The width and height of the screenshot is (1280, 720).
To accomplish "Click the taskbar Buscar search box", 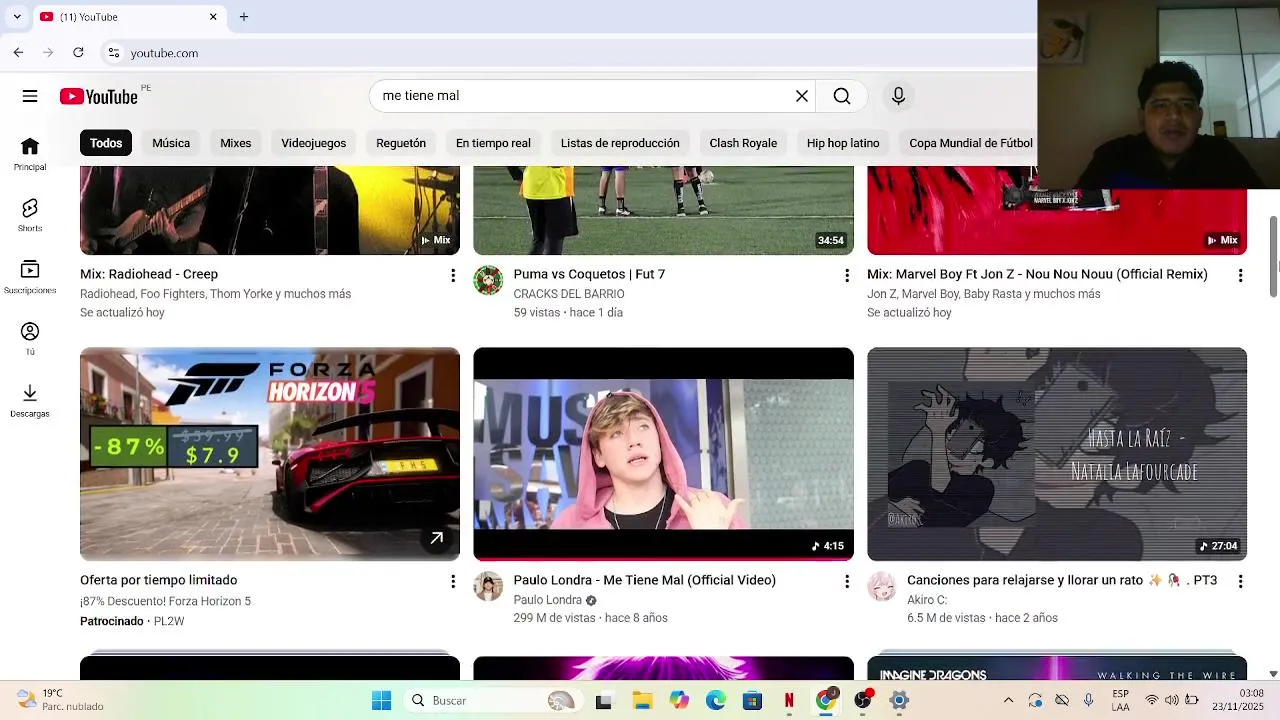I will click(495, 701).
